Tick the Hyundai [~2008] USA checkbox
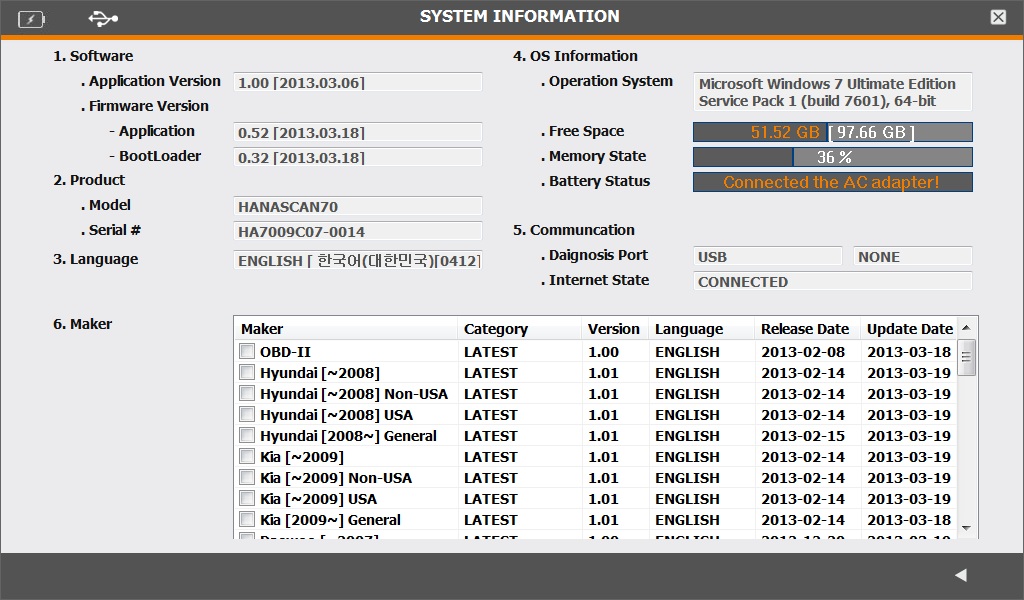Viewport: 1024px width, 600px height. coord(247,415)
